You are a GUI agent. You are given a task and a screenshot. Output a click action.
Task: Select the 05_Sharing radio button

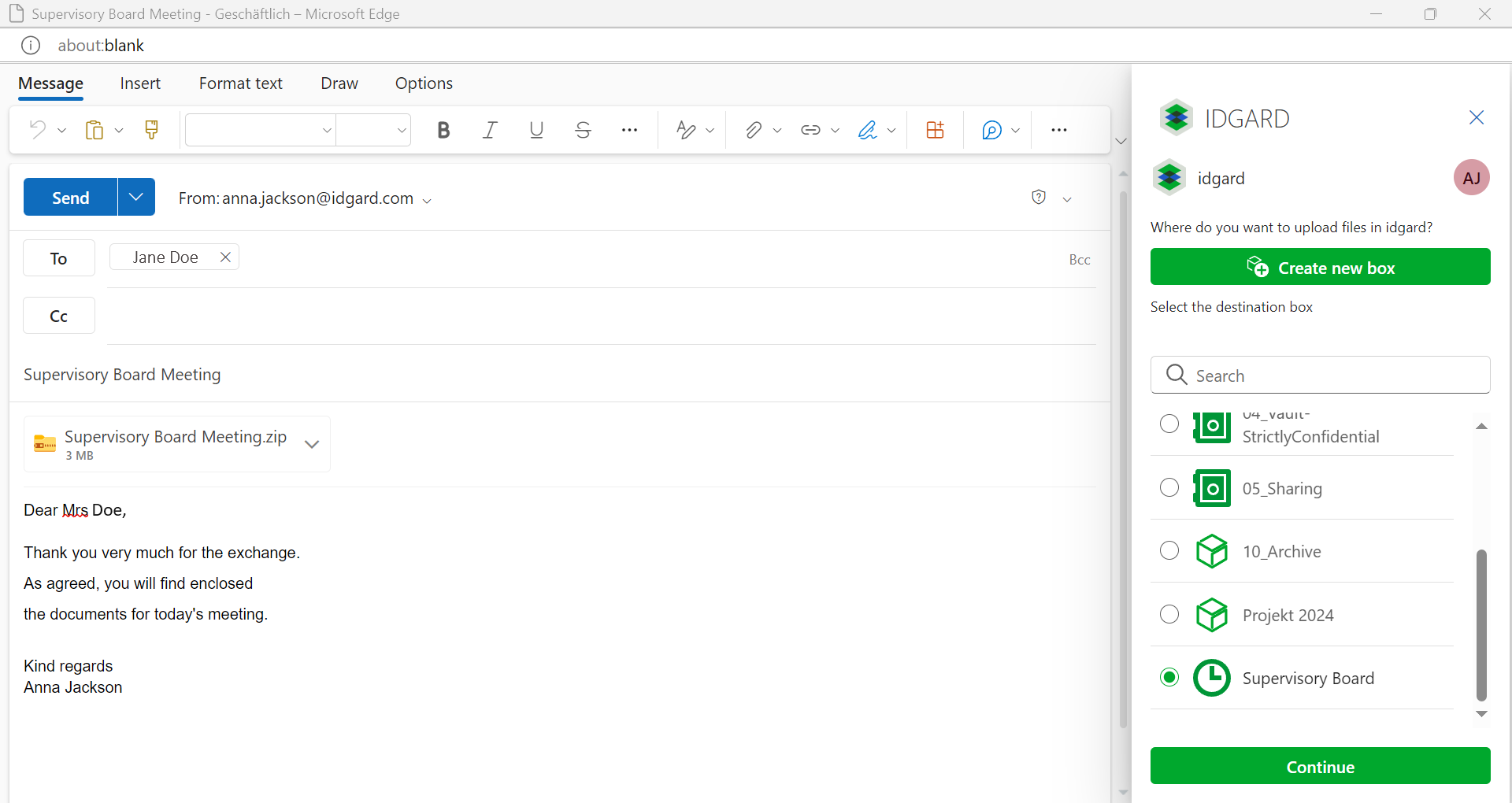click(1169, 487)
